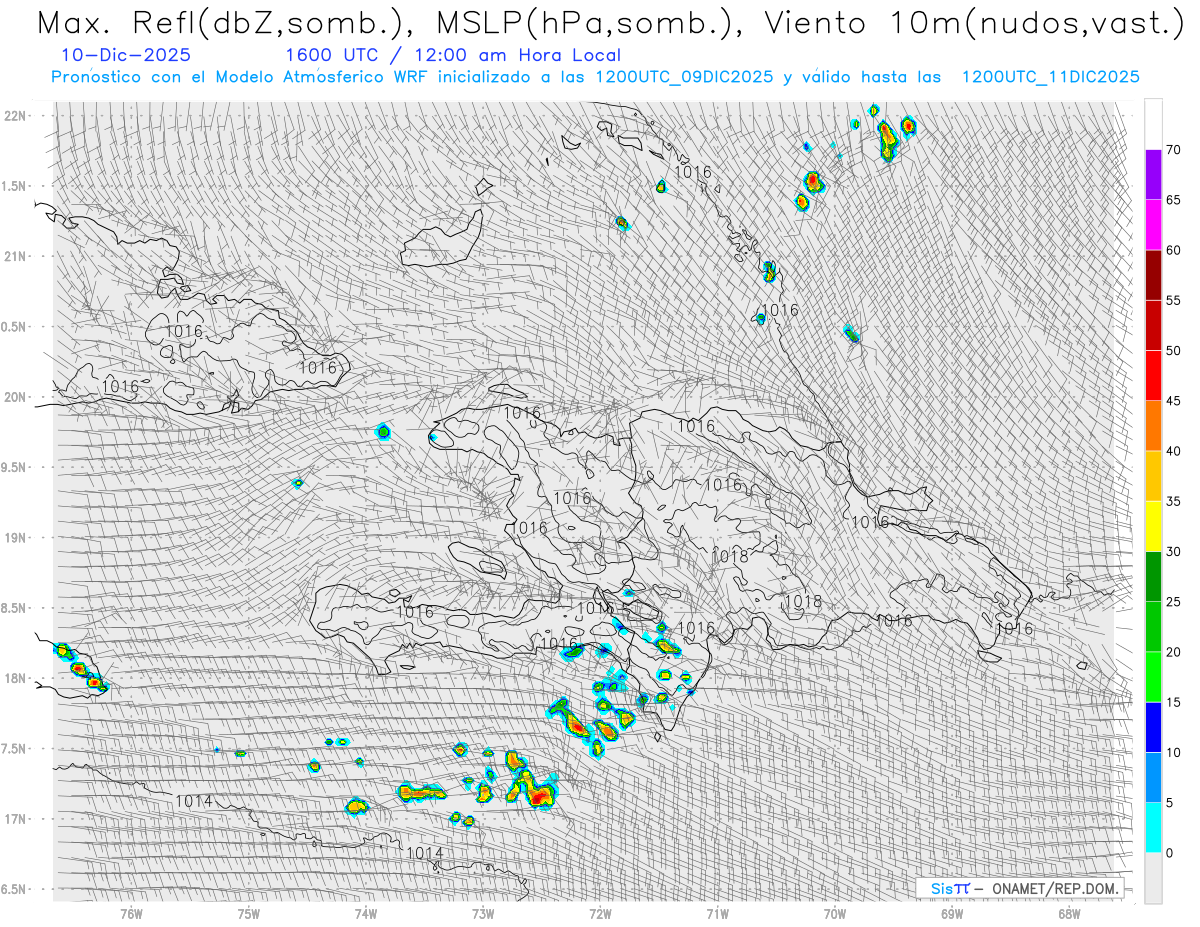Screen dimensions: 1200x927
Task: Click the '60' value on the color scale
Action: 1173,250
